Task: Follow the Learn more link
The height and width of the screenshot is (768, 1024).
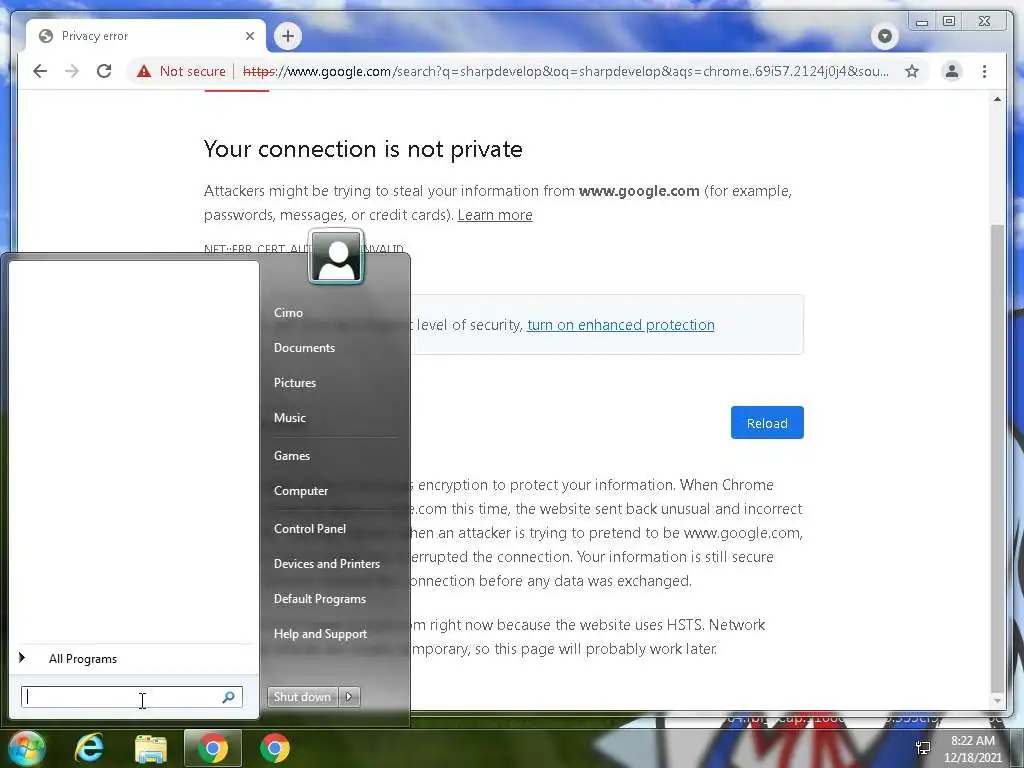Action: 495,215
